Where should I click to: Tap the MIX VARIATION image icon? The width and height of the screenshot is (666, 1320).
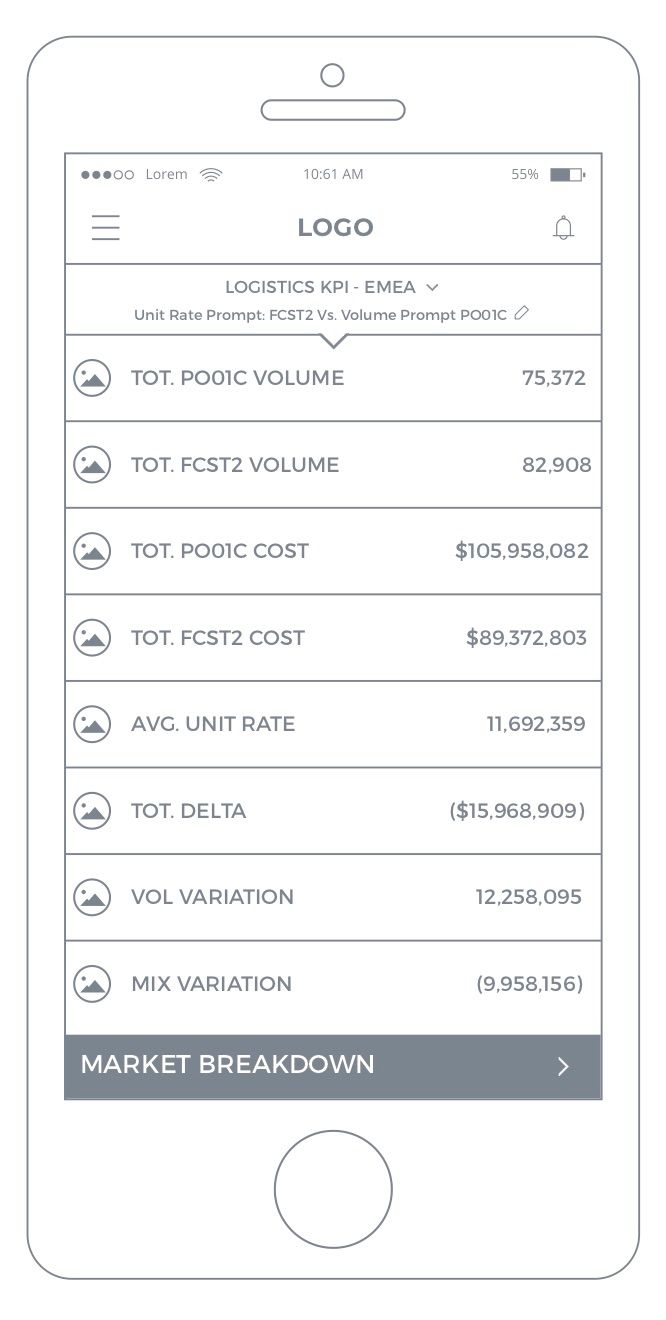(x=92, y=984)
